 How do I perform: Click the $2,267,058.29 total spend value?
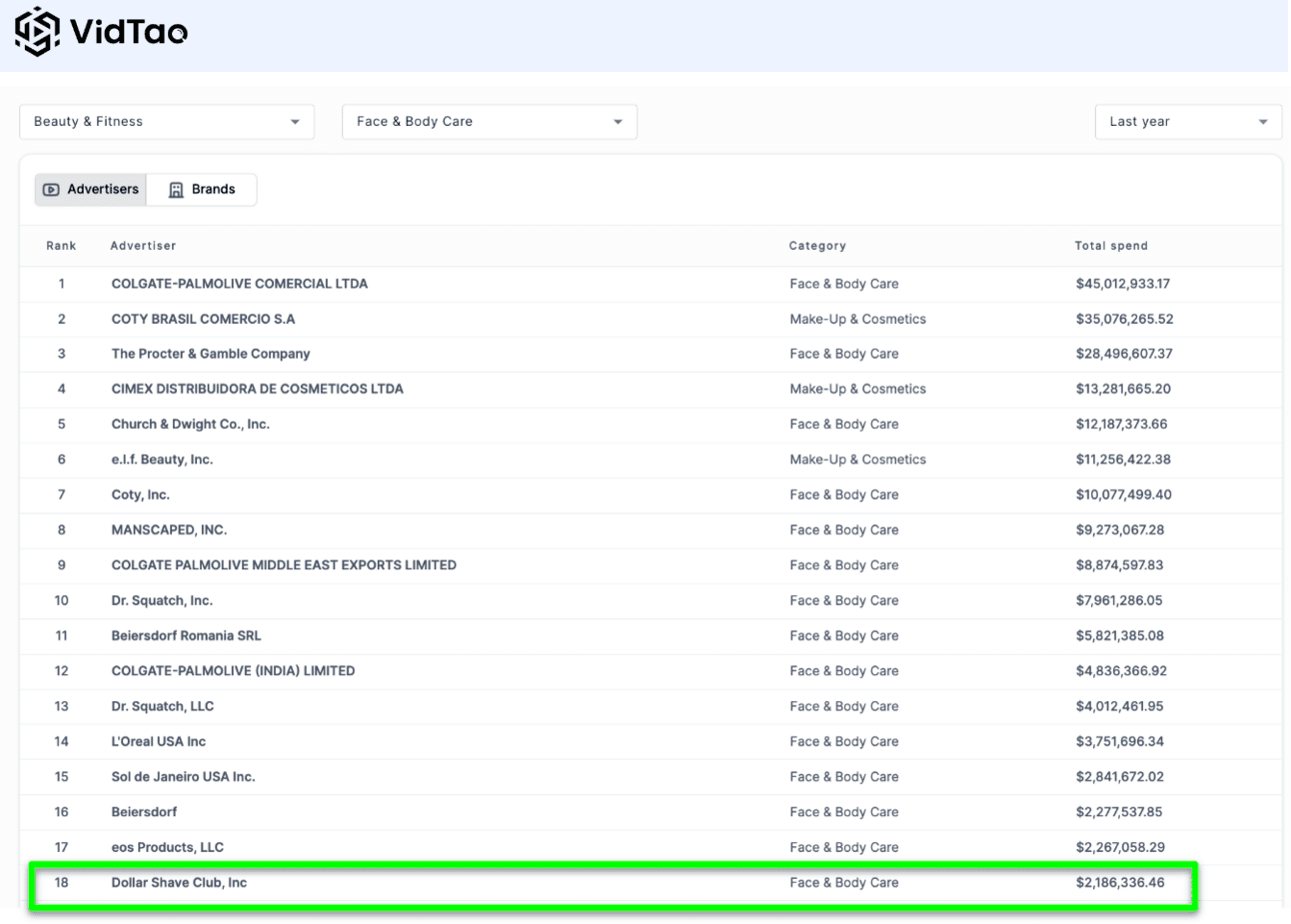[x=1120, y=848]
